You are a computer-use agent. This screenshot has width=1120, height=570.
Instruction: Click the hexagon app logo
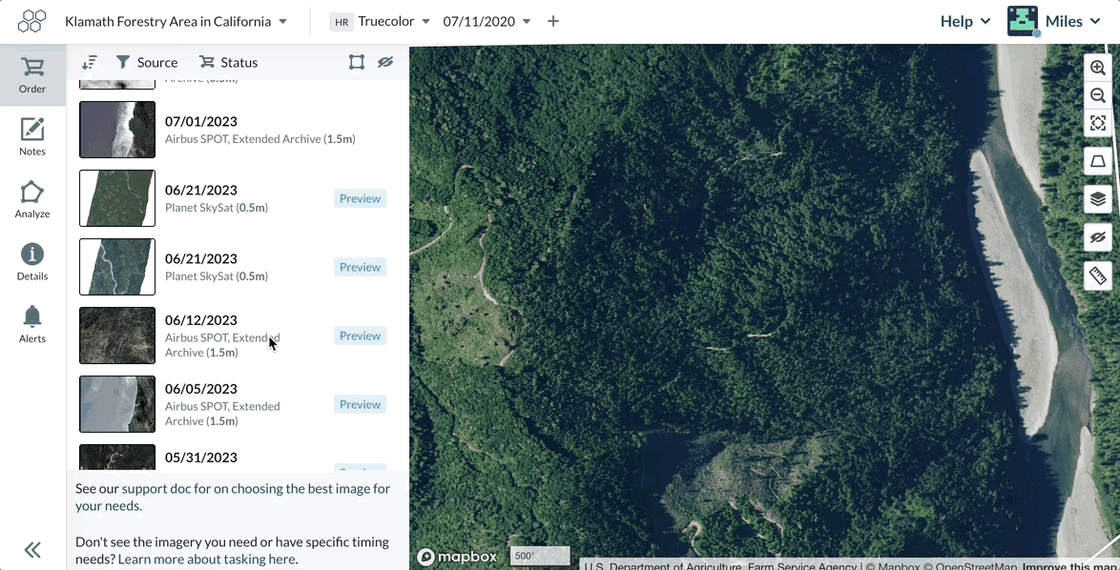32,21
